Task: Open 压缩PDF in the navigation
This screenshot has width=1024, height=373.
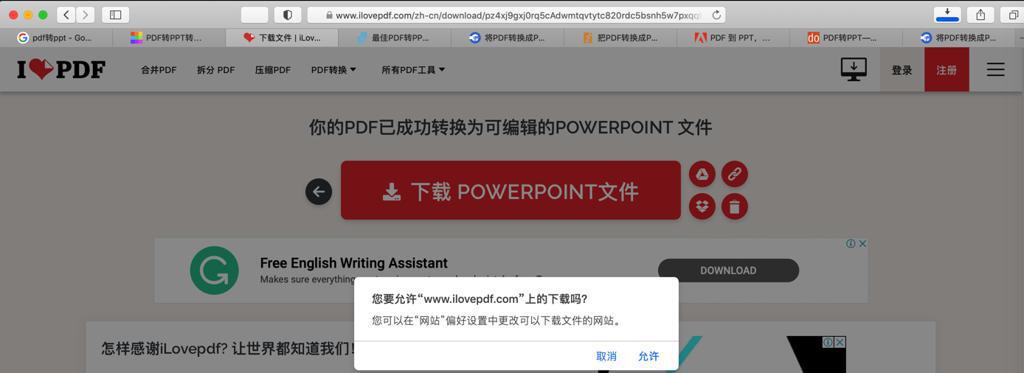Action: tap(273, 70)
